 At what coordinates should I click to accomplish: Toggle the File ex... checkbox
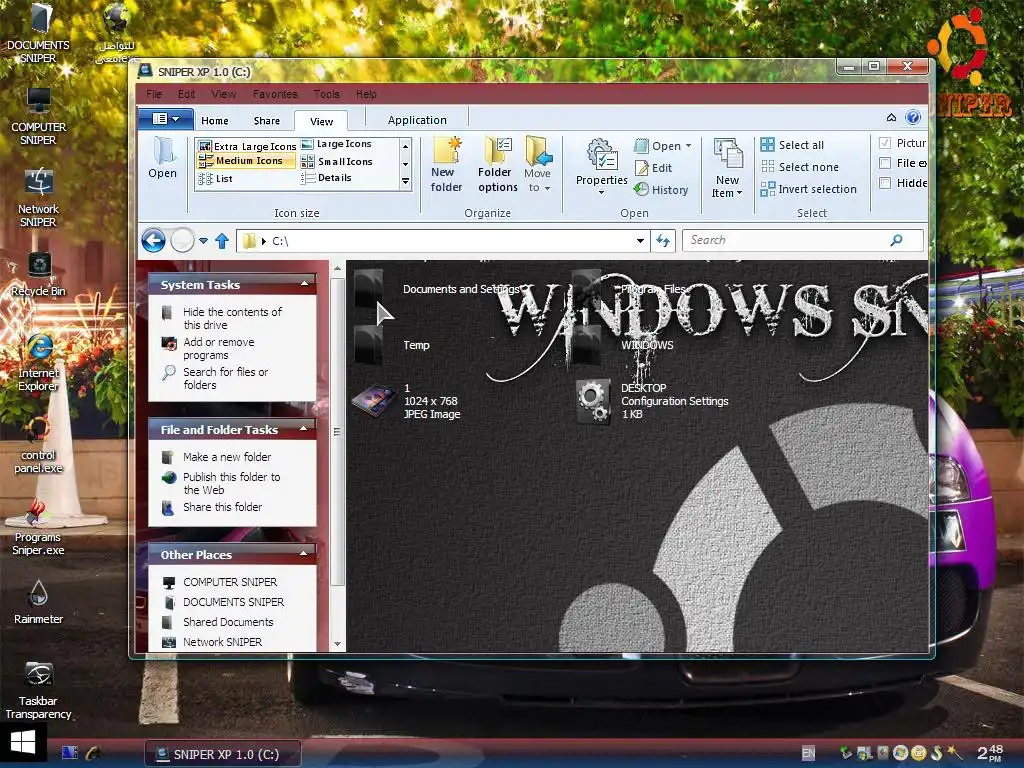tap(885, 163)
